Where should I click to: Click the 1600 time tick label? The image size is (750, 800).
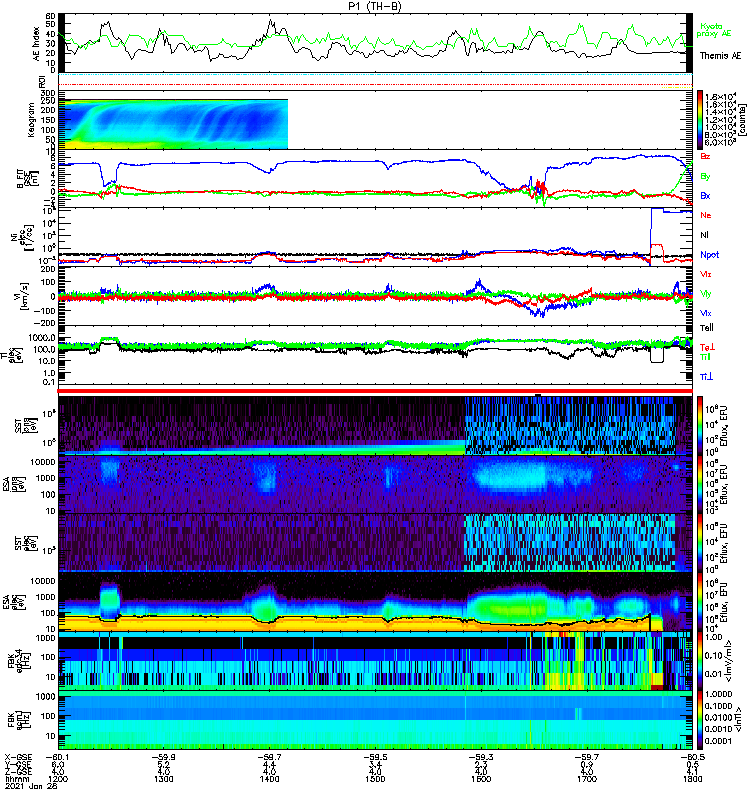point(481,779)
